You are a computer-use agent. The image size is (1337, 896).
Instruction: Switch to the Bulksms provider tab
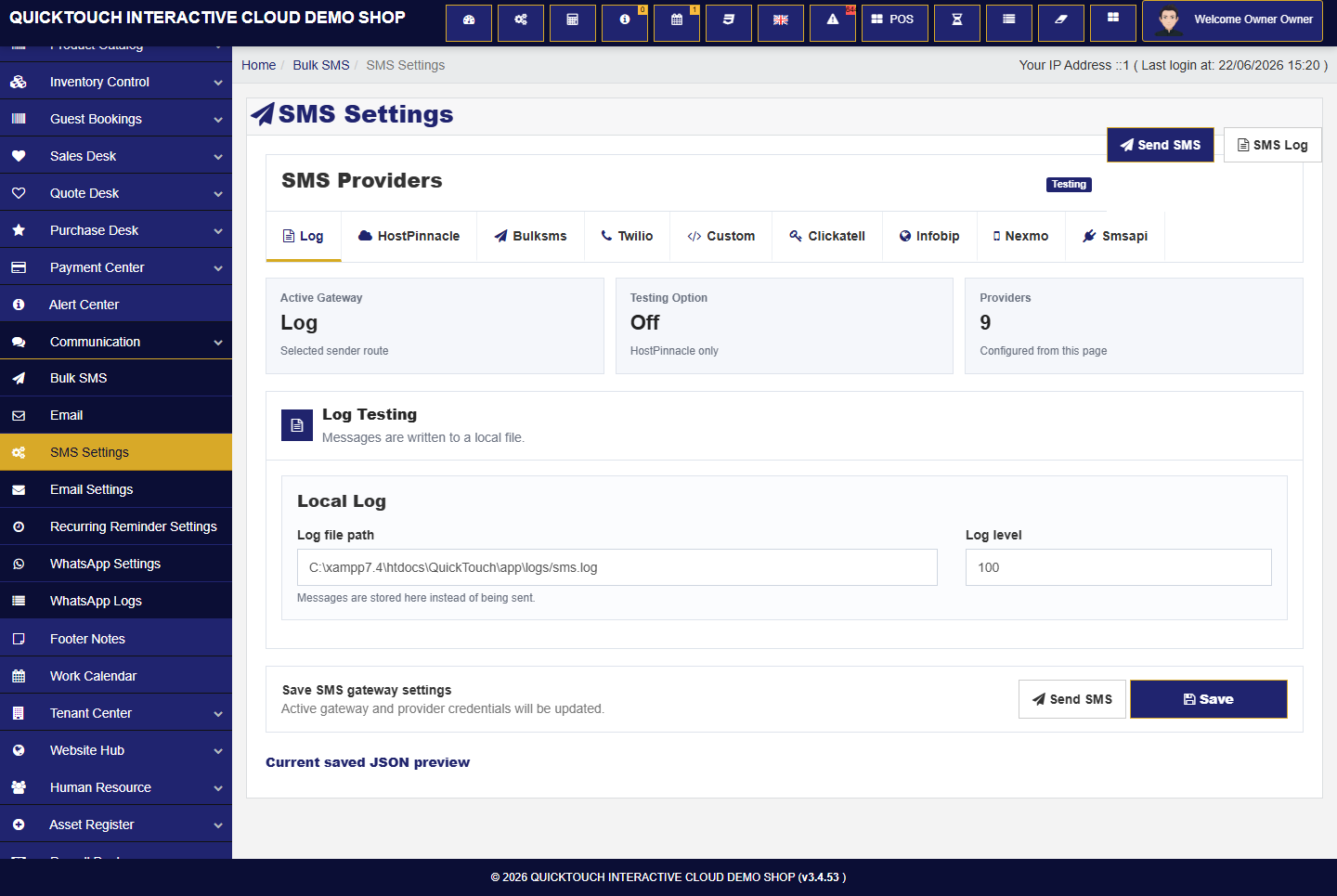pos(530,236)
